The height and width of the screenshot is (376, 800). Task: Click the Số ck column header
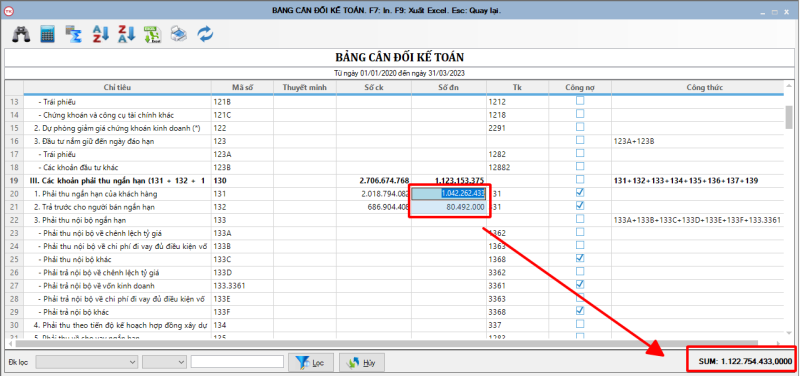click(x=373, y=88)
